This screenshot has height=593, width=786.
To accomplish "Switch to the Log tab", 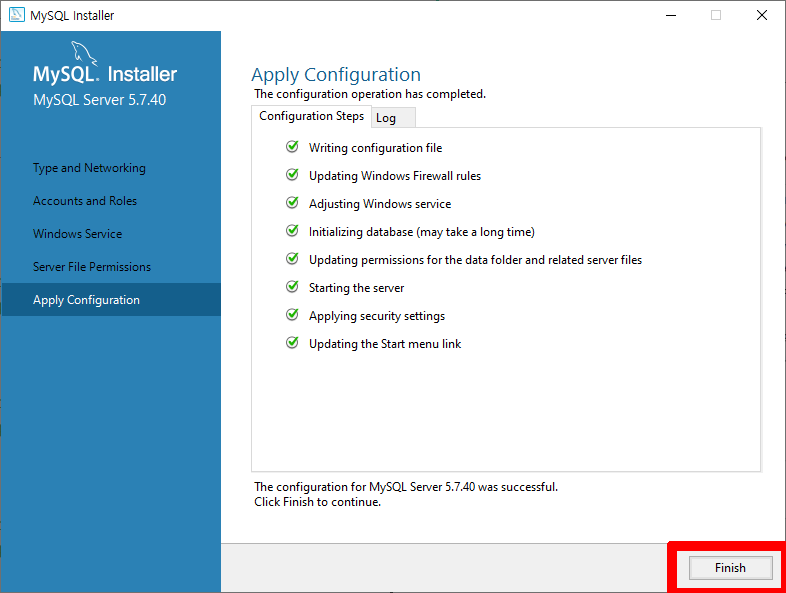I will (393, 118).
